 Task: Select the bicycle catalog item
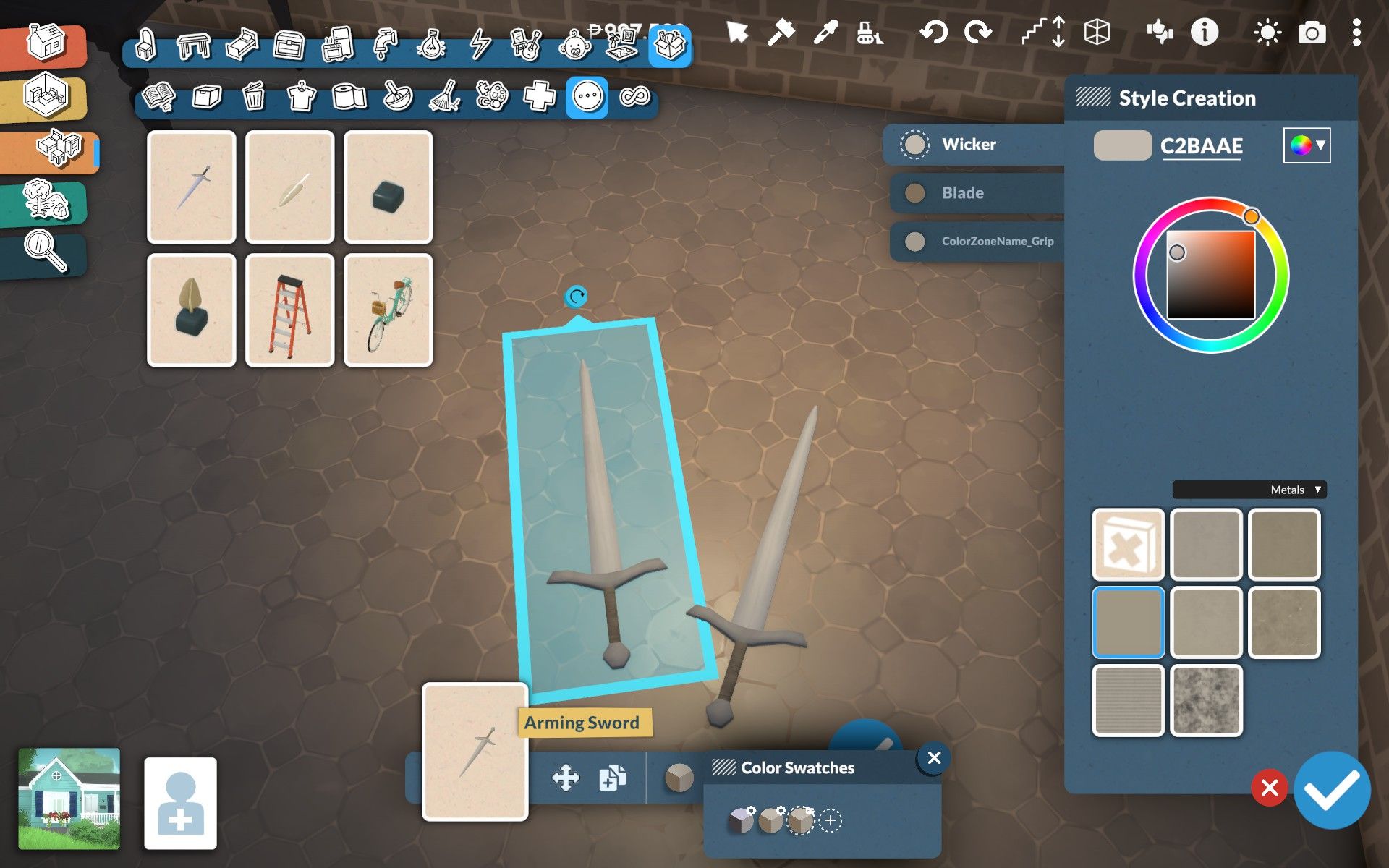[388, 310]
